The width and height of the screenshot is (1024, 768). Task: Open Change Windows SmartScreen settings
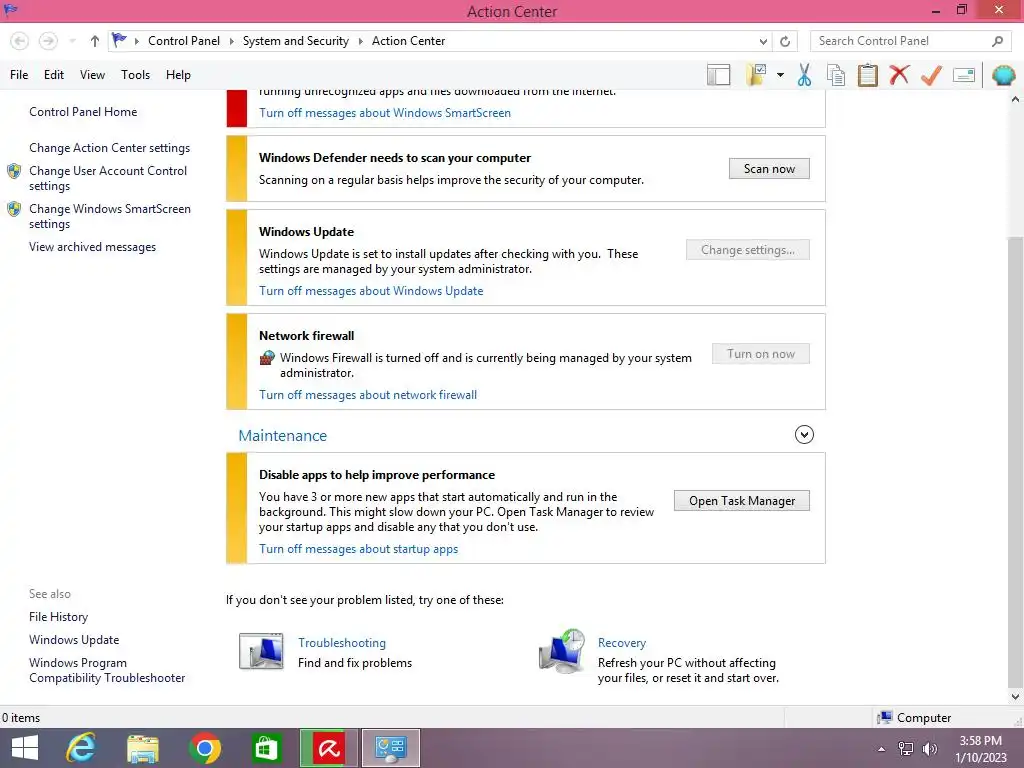point(110,216)
